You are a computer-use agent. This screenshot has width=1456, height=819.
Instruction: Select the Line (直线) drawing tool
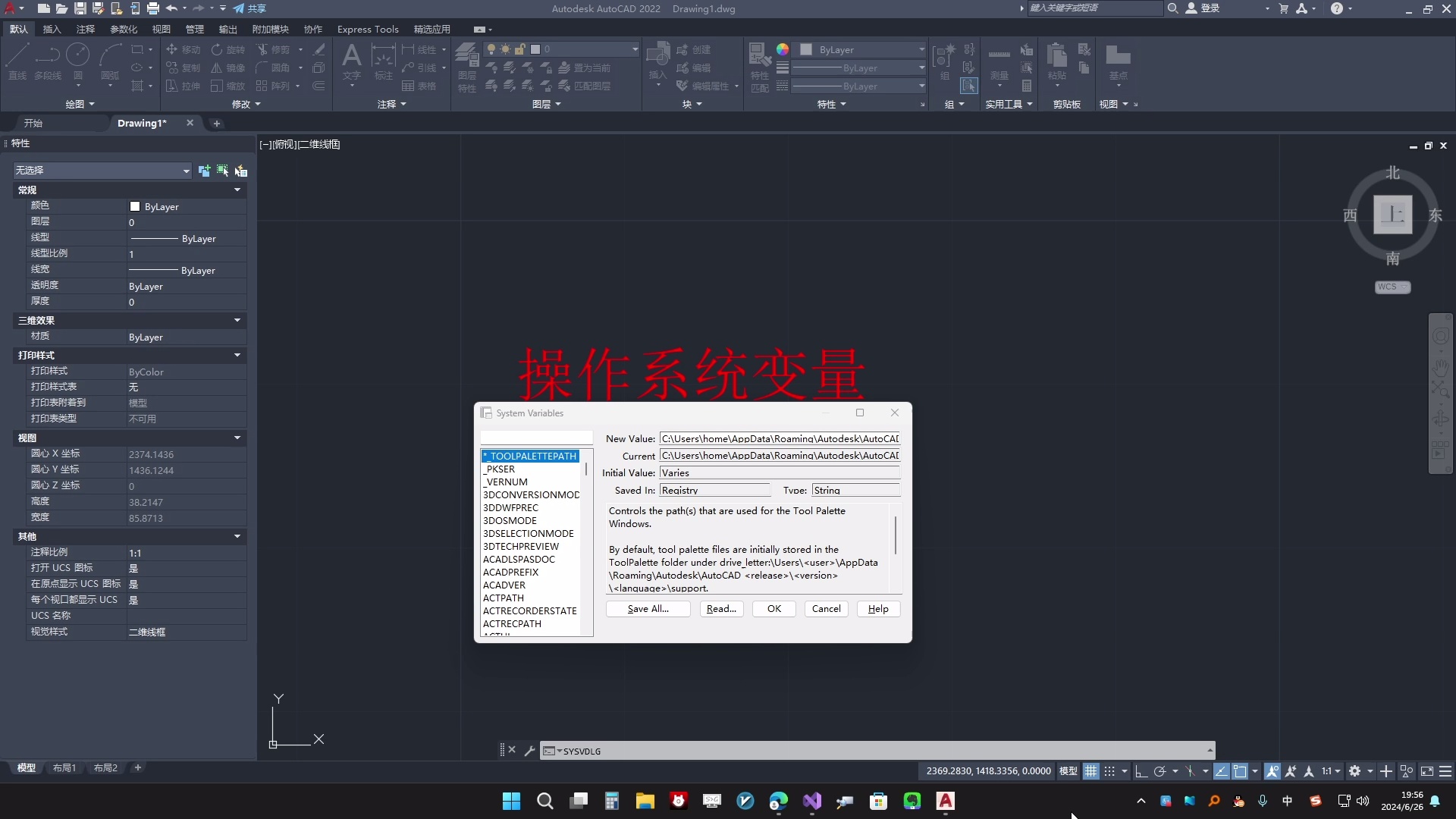17,61
